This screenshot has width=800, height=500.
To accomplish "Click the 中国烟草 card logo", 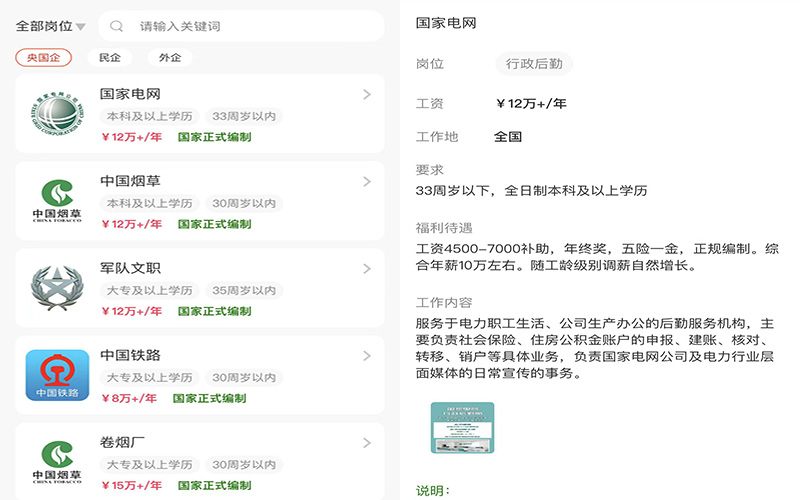I will tap(57, 201).
